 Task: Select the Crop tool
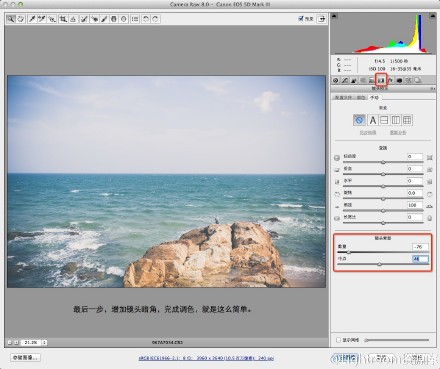(63, 19)
